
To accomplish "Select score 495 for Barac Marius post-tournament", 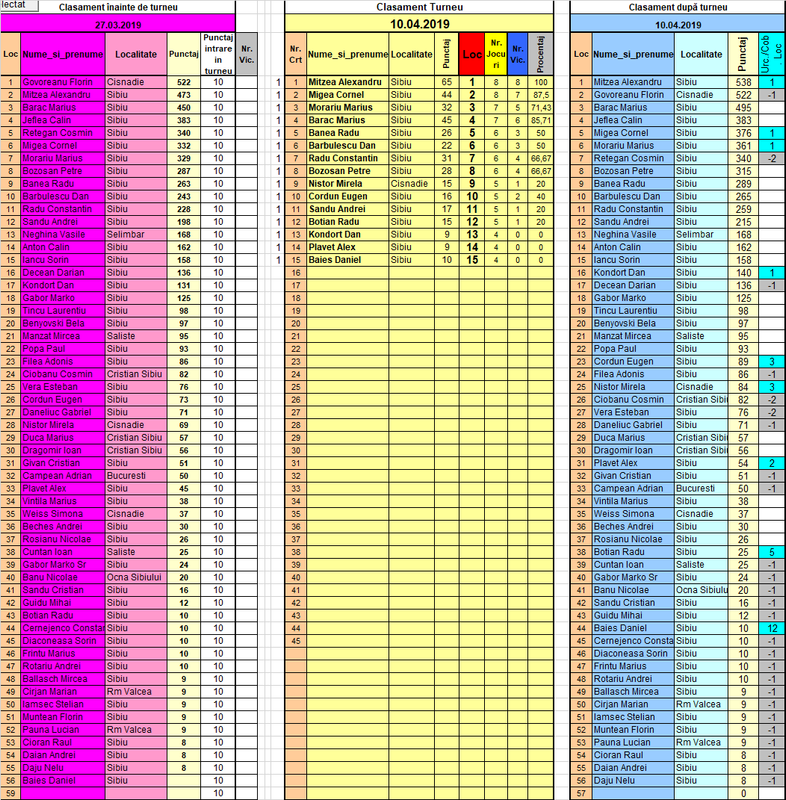I will click(743, 108).
